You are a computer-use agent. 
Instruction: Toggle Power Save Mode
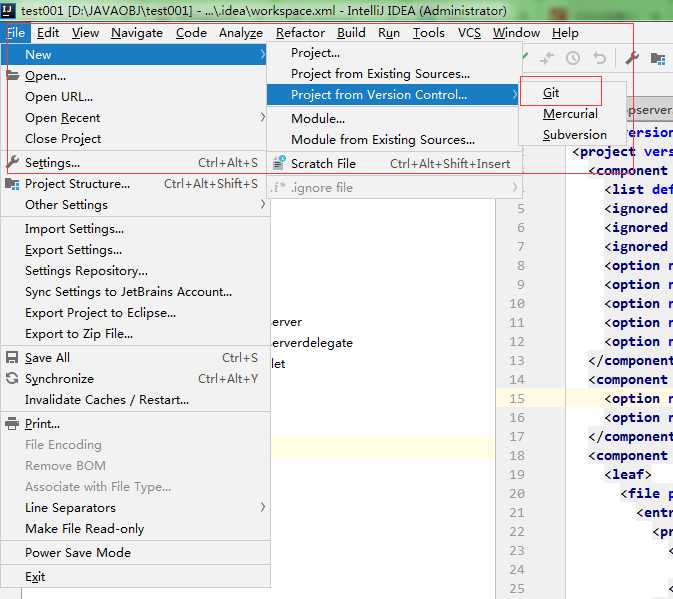coord(78,553)
